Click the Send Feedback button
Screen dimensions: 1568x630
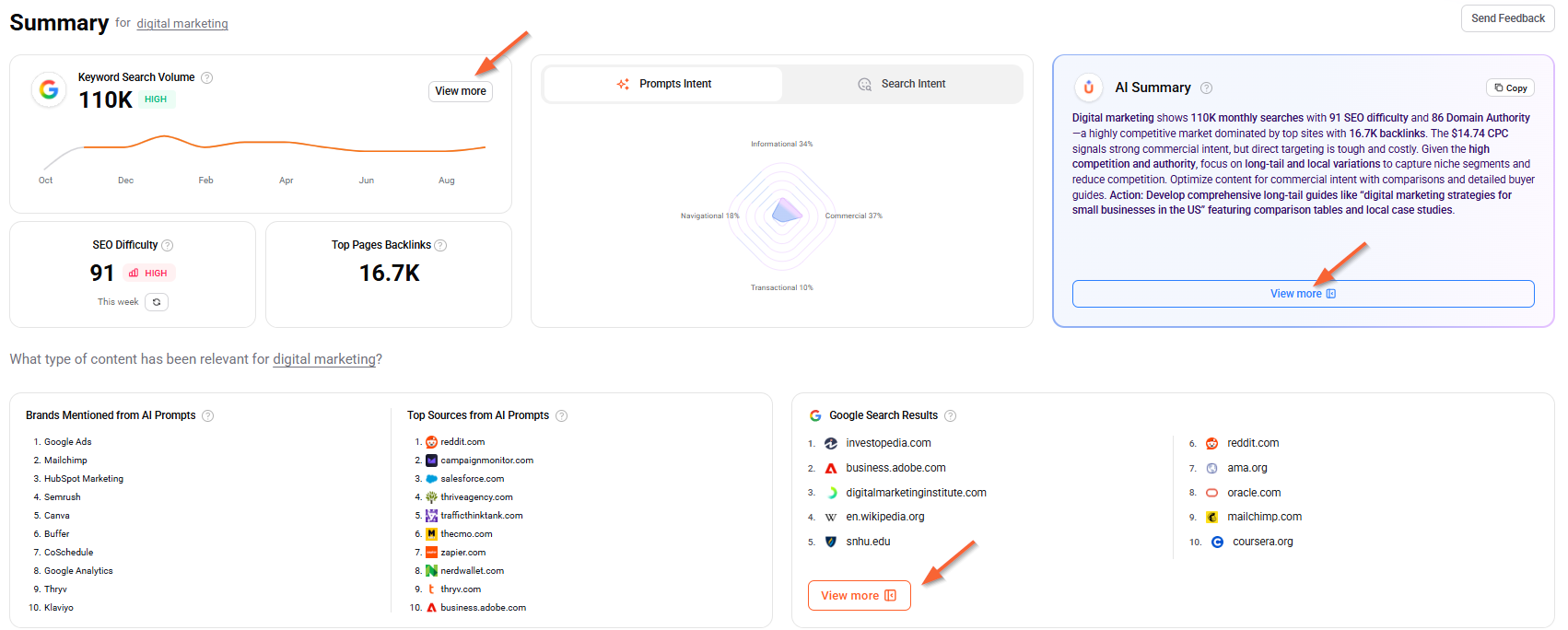1508,18
